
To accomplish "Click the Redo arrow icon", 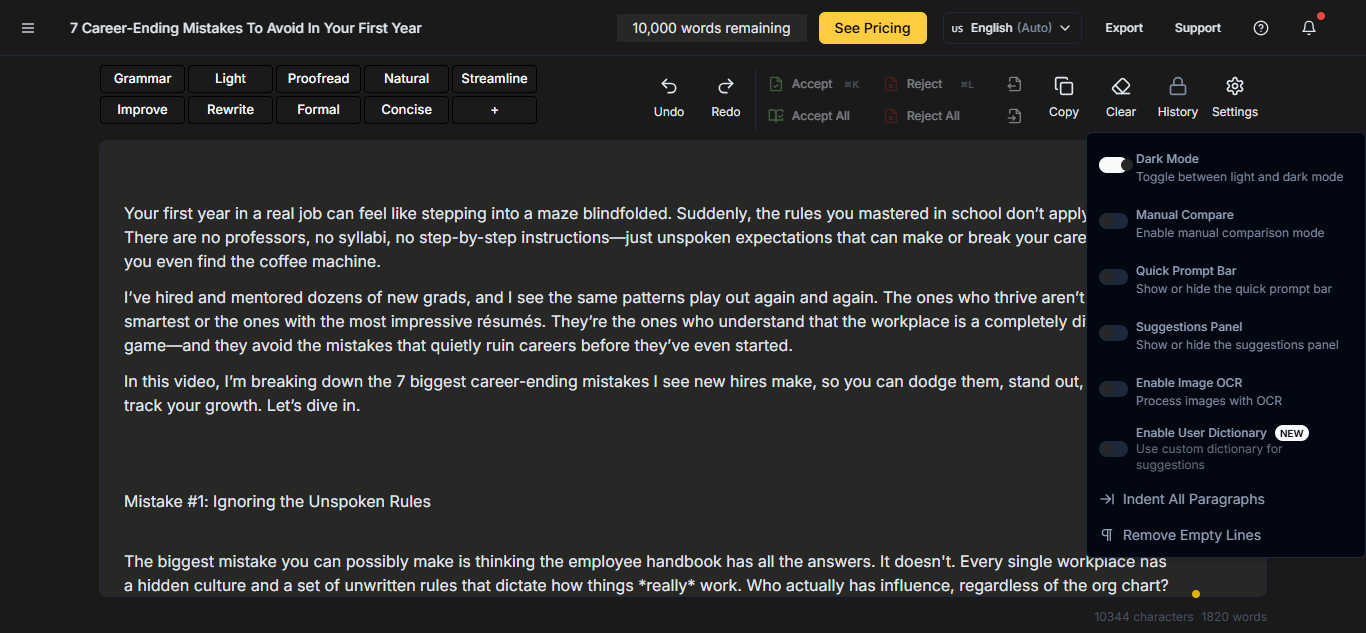I will pyautogui.click(x=726, y=87).
